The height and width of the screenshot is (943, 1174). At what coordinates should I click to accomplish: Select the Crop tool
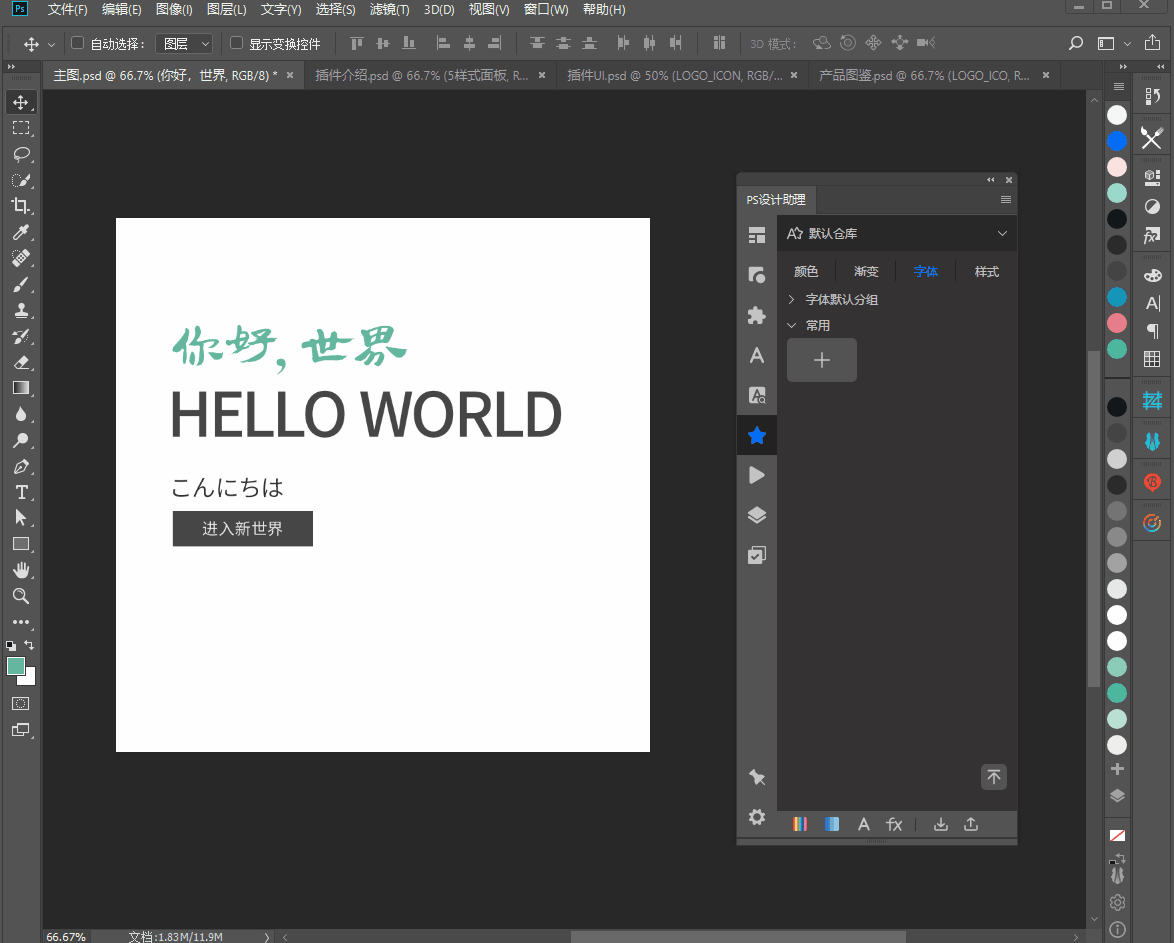click(21, 206)
